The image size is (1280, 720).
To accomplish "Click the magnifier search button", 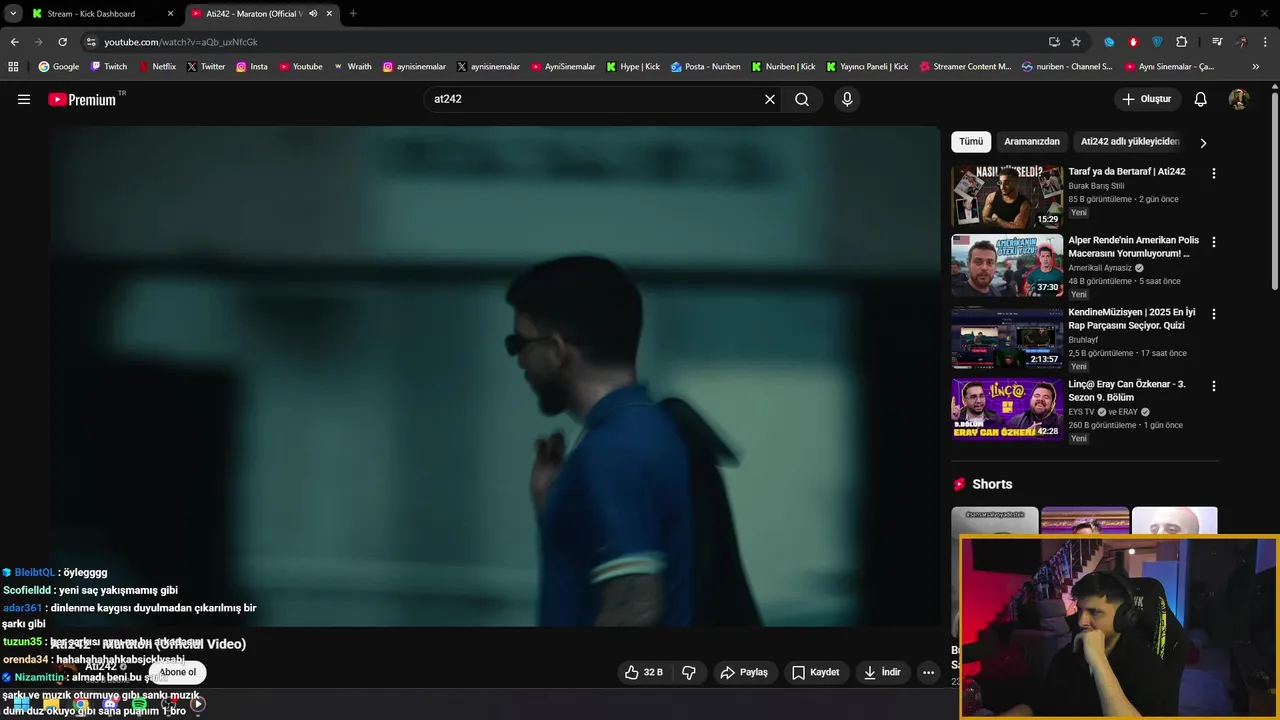I will (x=802, y=99).
